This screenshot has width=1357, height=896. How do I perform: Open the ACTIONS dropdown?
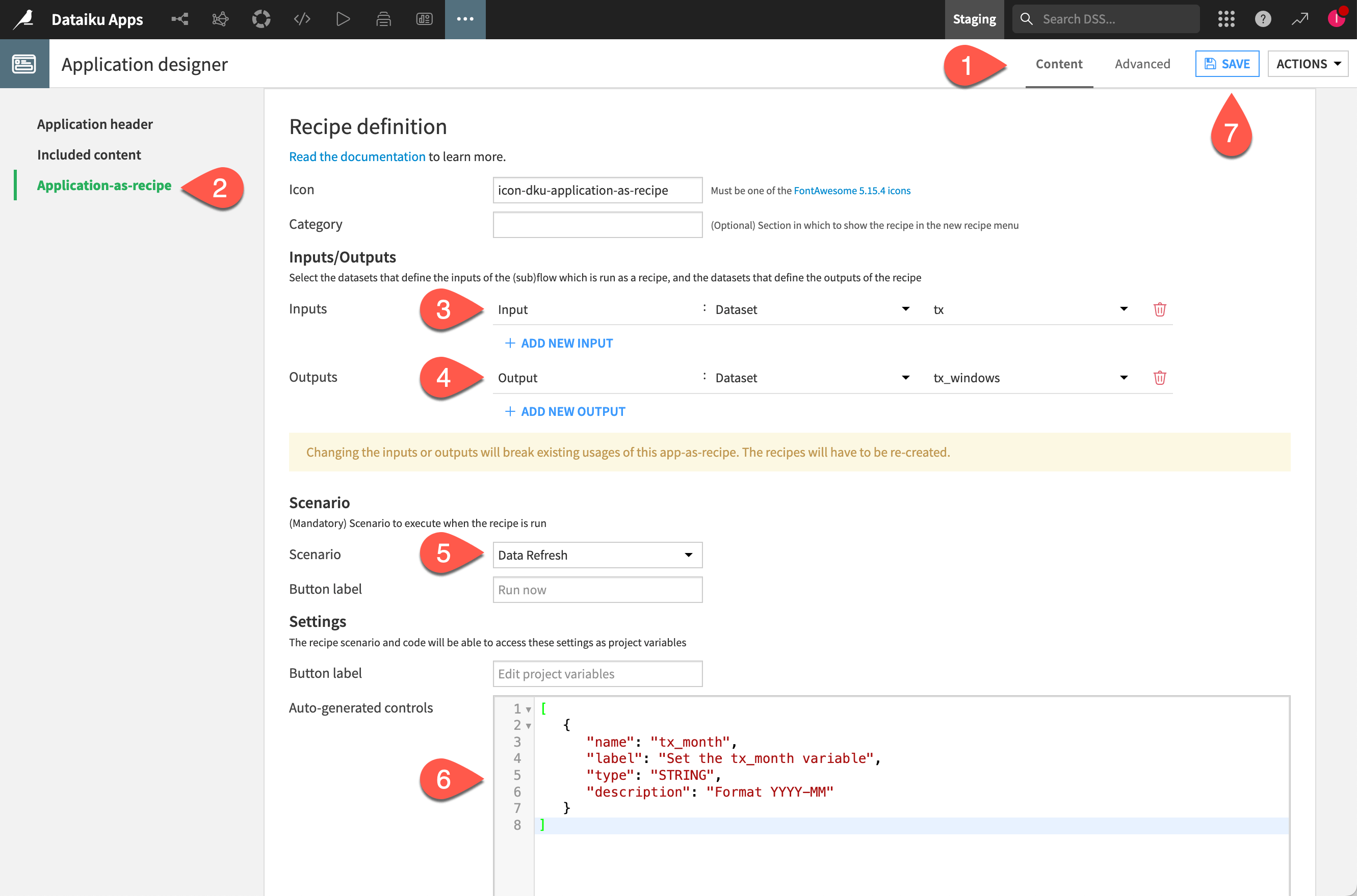[x=1308, y=63]
